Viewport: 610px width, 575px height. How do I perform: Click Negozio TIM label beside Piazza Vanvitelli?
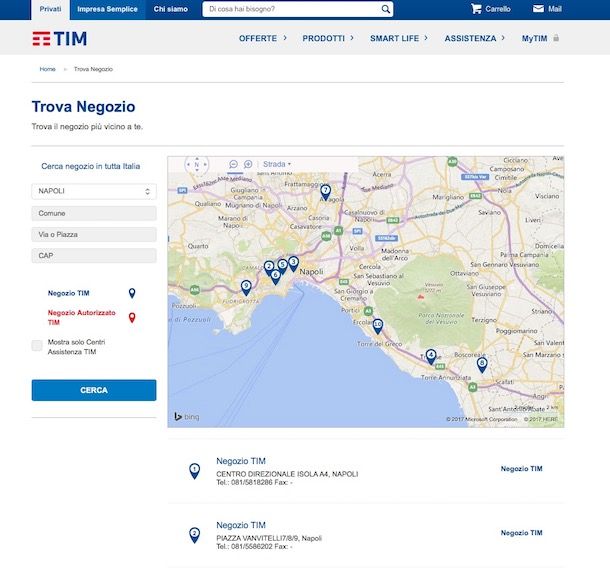[521, 533]
